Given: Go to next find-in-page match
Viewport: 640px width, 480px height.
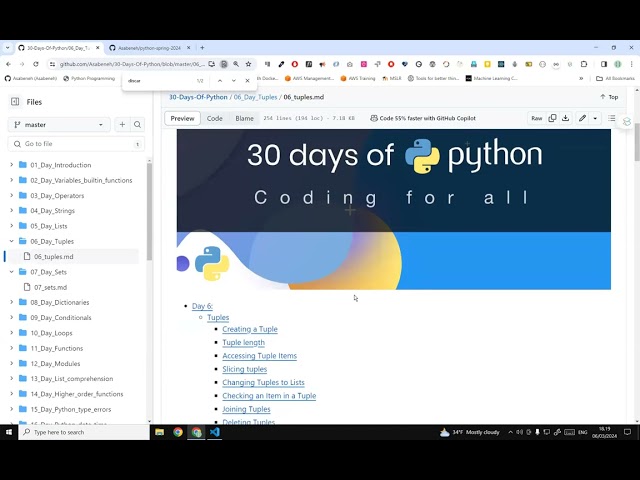Looking at the screenshot, I should [x=233, y=80].
